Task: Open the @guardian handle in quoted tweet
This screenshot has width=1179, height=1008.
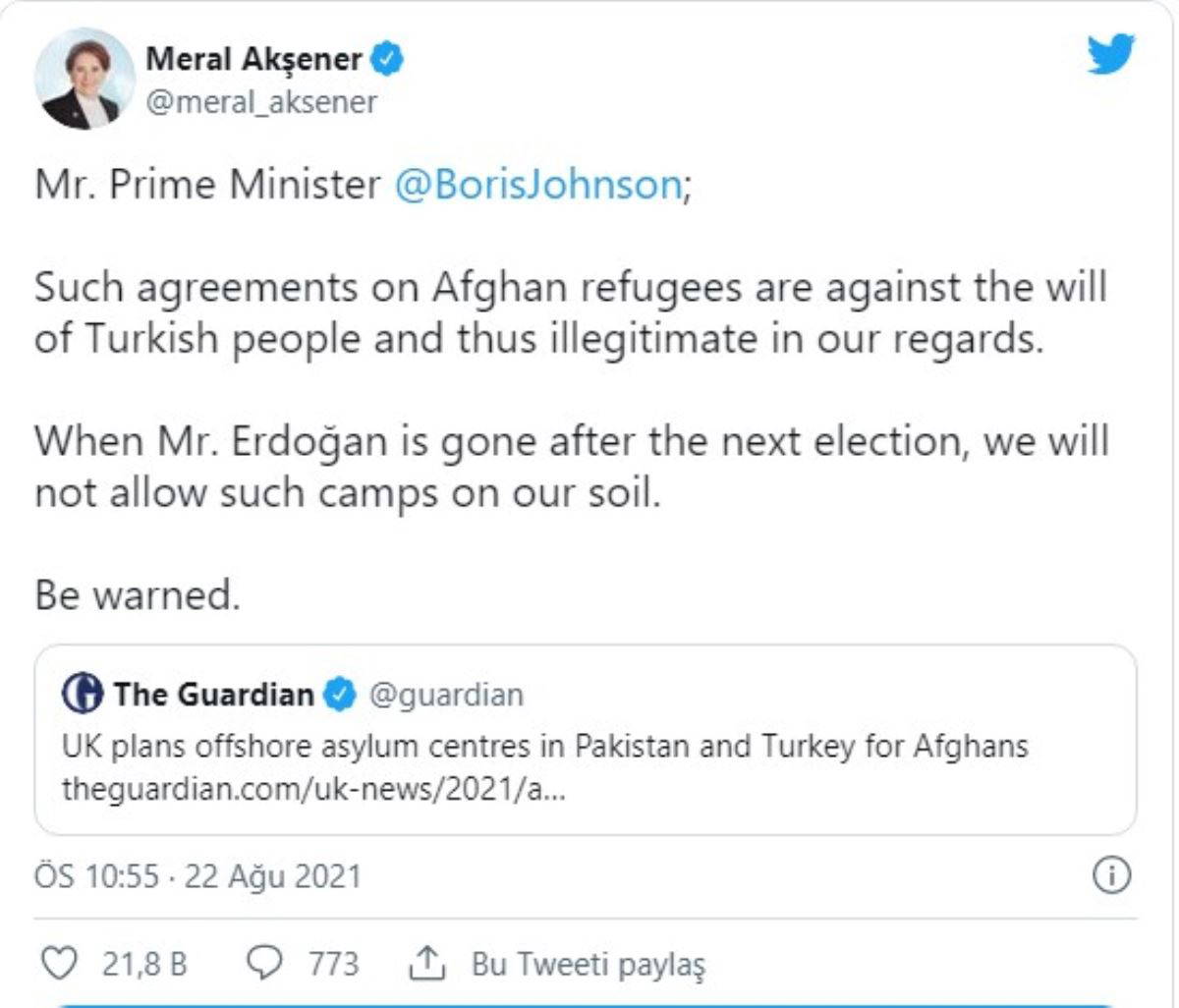Action: click(x=446, y=695)
